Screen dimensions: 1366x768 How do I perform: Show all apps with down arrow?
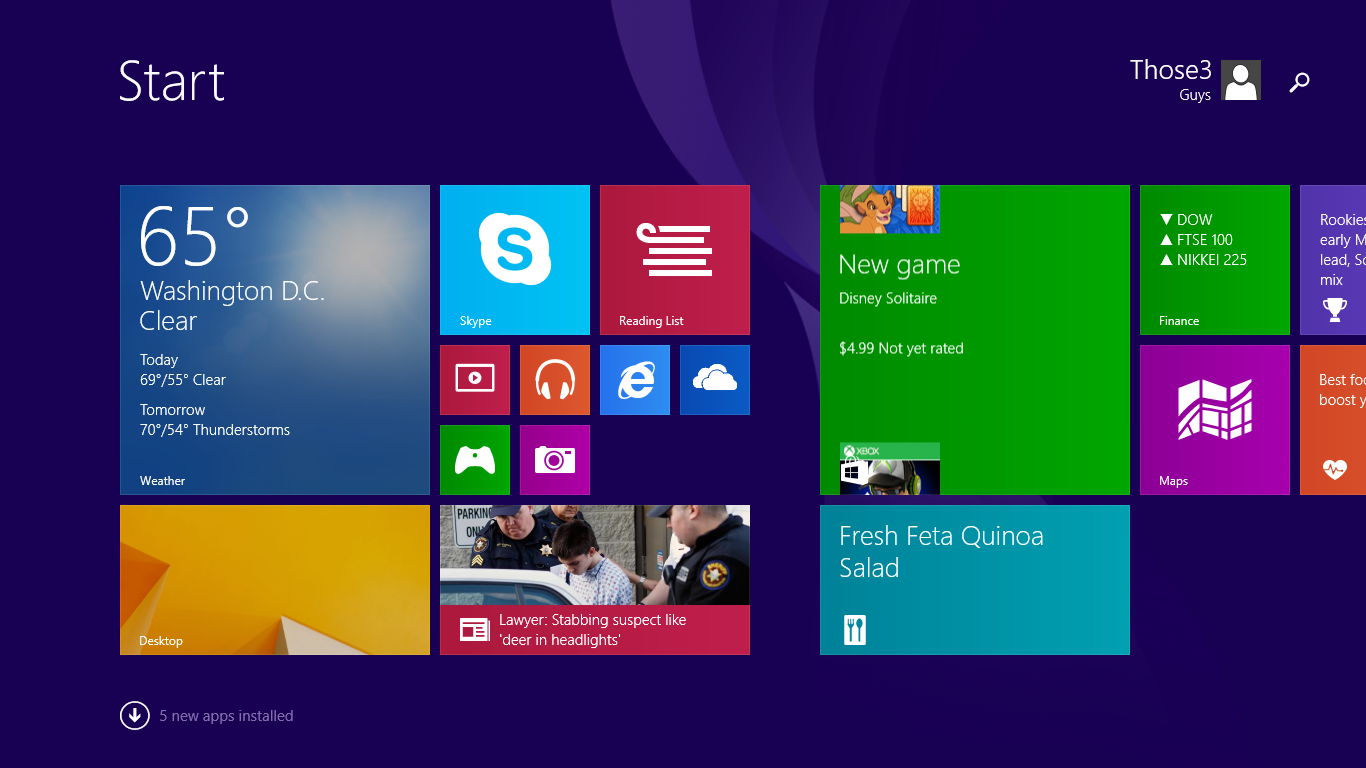[x=135, y=715]
